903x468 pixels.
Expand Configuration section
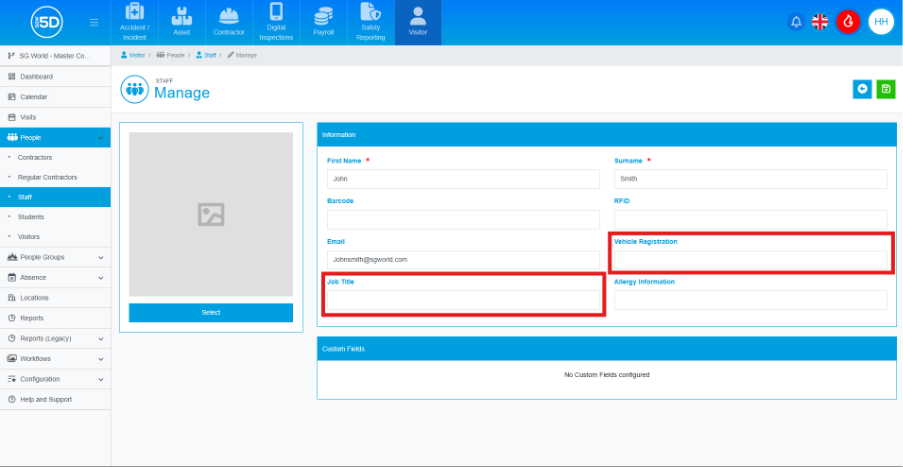tap(55, 379)
